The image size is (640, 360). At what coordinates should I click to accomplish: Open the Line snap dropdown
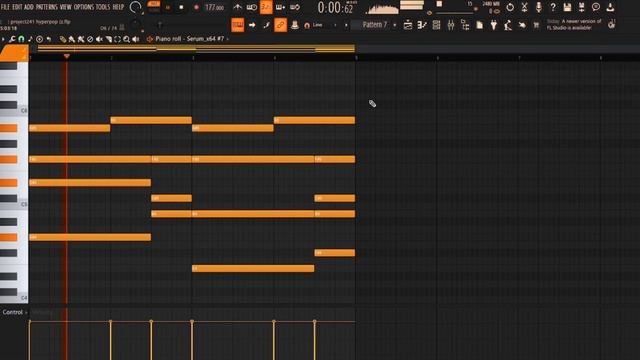point(324,25)
